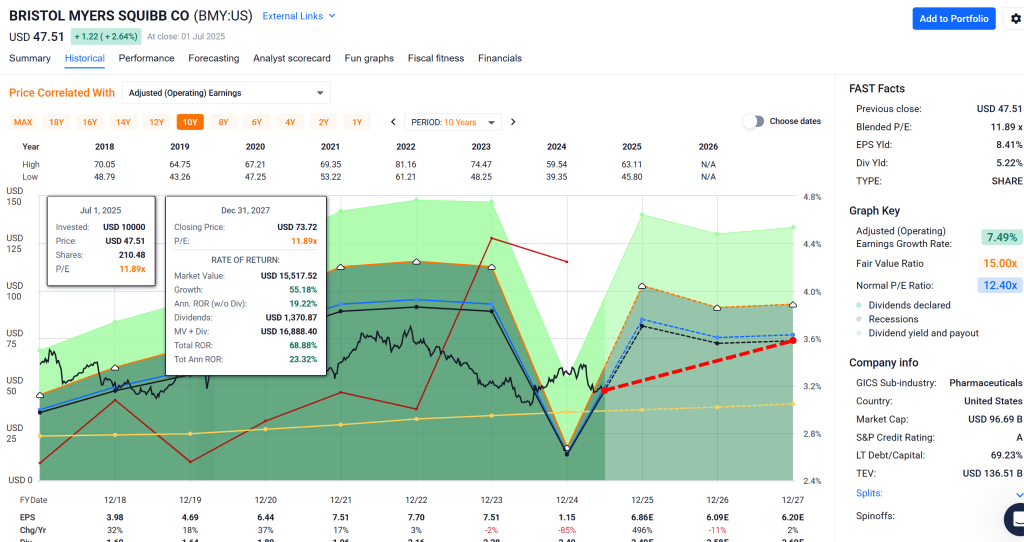Click the next period arrow
Viewport: 1024px width, 542px height.
(513, 122)
